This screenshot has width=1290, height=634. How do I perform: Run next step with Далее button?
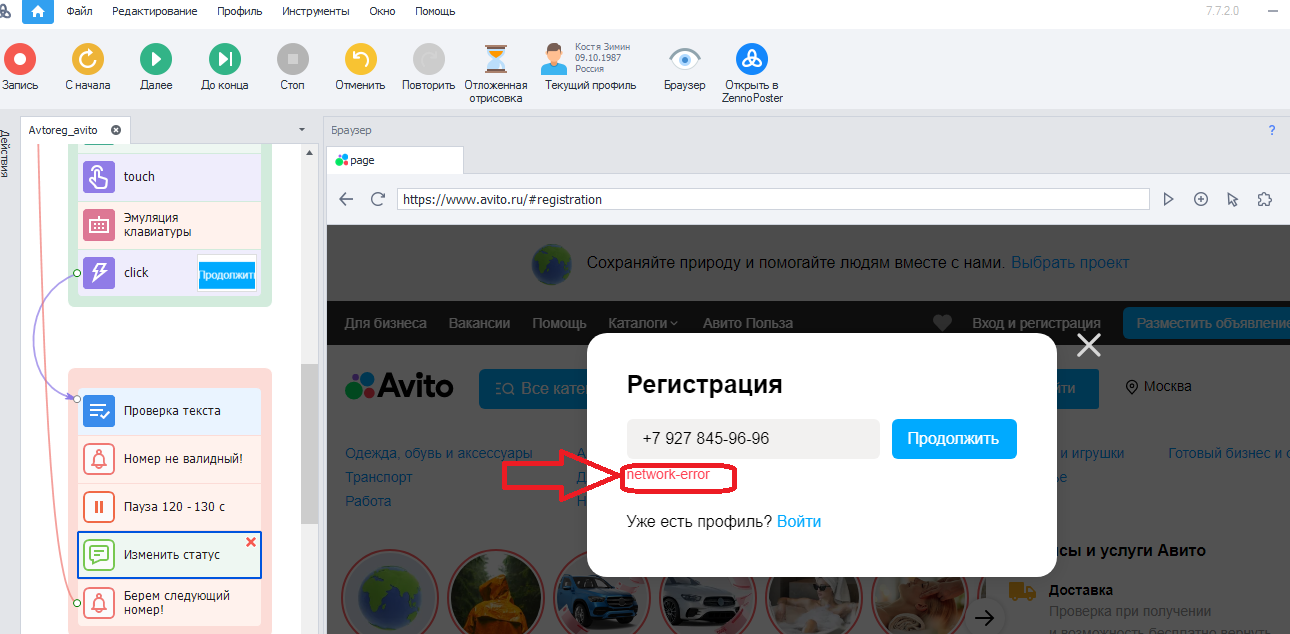pos(156,67)
